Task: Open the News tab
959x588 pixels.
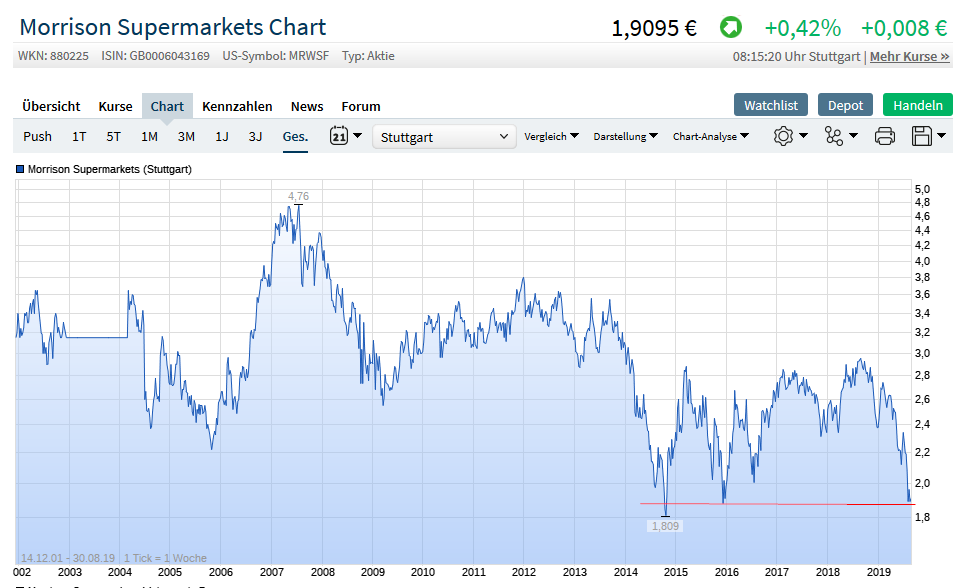Action: tap(307, 106)
